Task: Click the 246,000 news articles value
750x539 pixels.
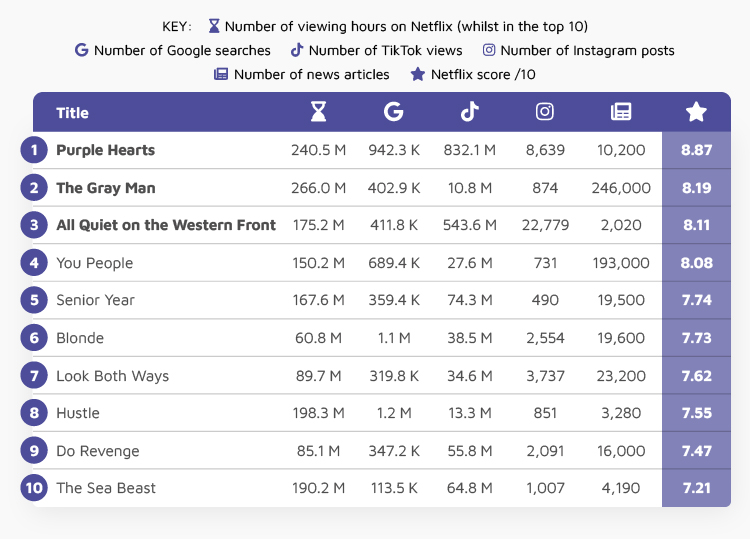Action: click(x=621, y=188)
